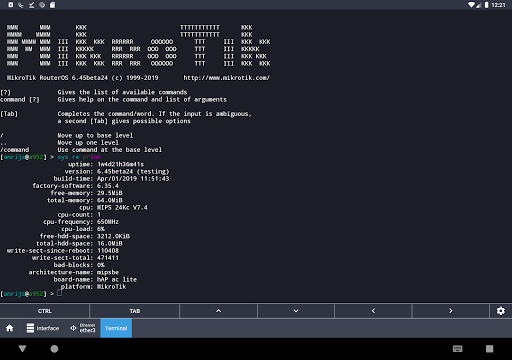512x360 pixels.
Task: Tap the down arrow key button
Action: tap(296, 311)
